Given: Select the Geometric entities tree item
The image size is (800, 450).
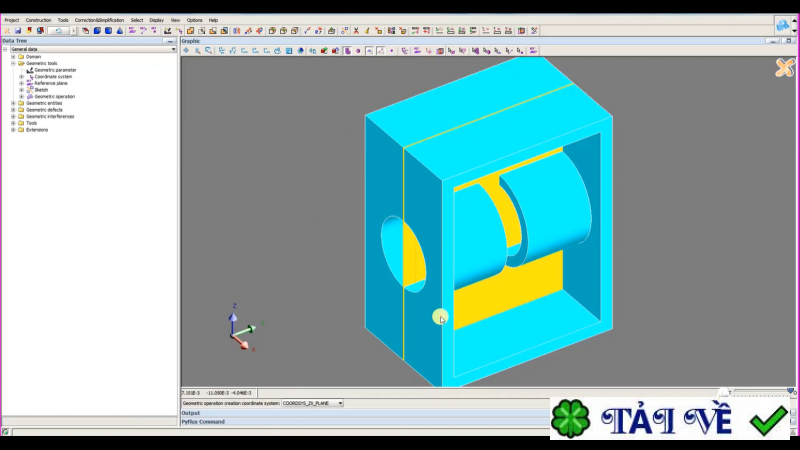Looking at the screenshot, I should coord(44,103).
